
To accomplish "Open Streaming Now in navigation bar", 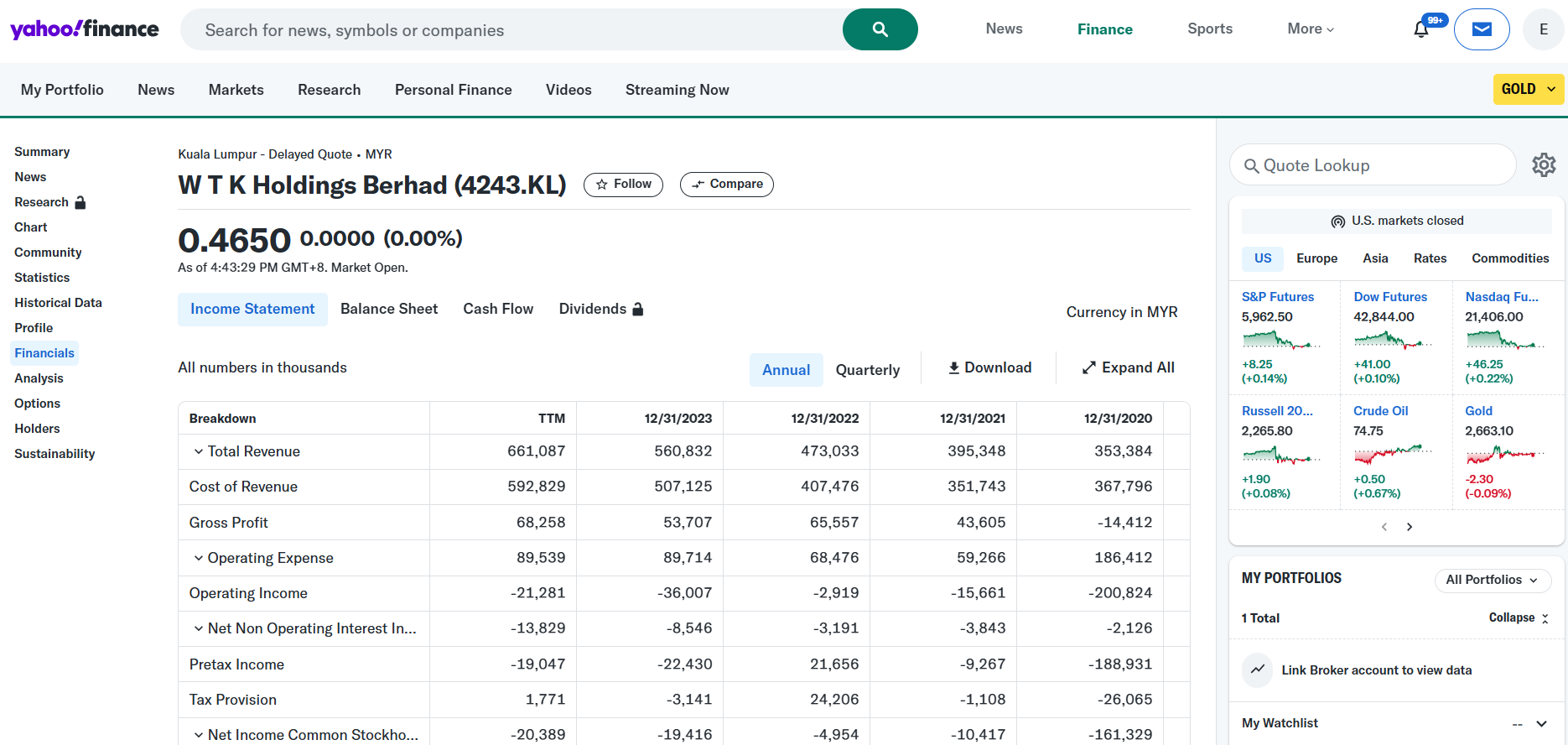I will pyautogui.click(x=677, y=90).
